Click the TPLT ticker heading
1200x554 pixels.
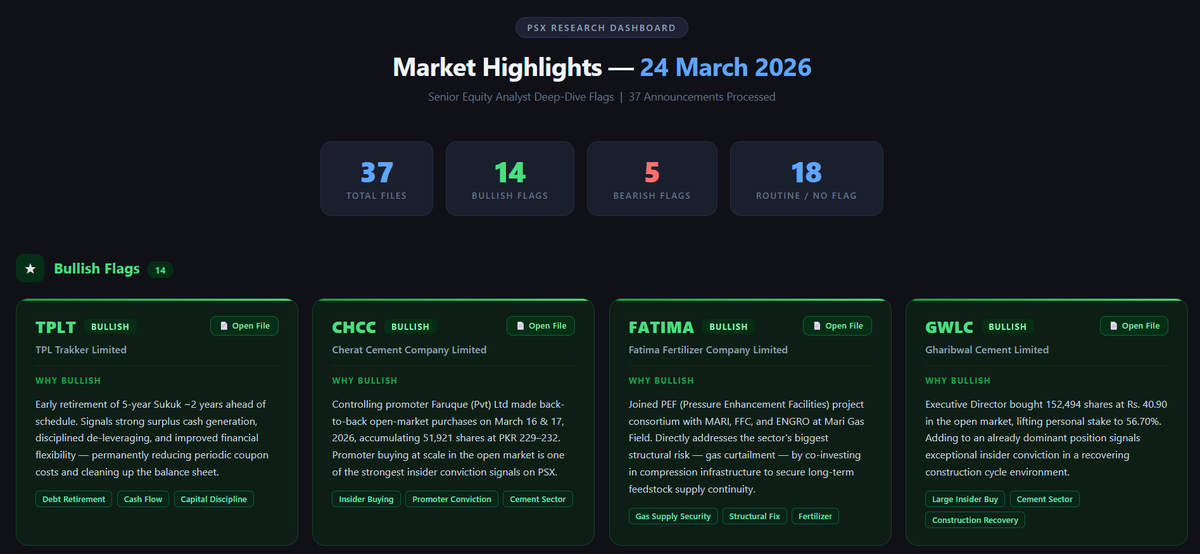click(55, 327)
